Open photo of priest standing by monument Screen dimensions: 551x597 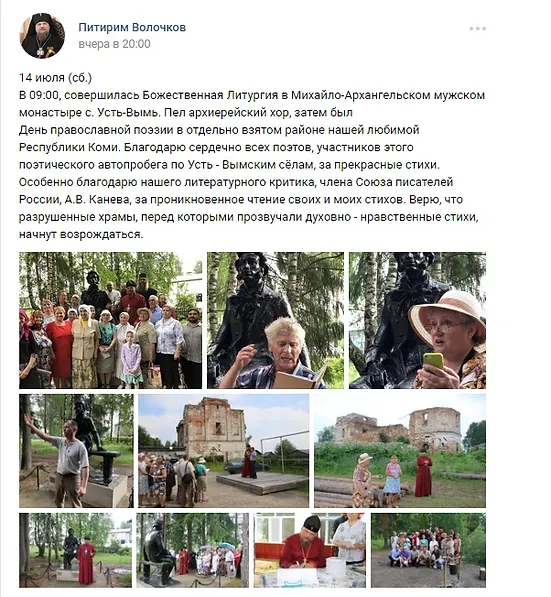coord(75,550)
